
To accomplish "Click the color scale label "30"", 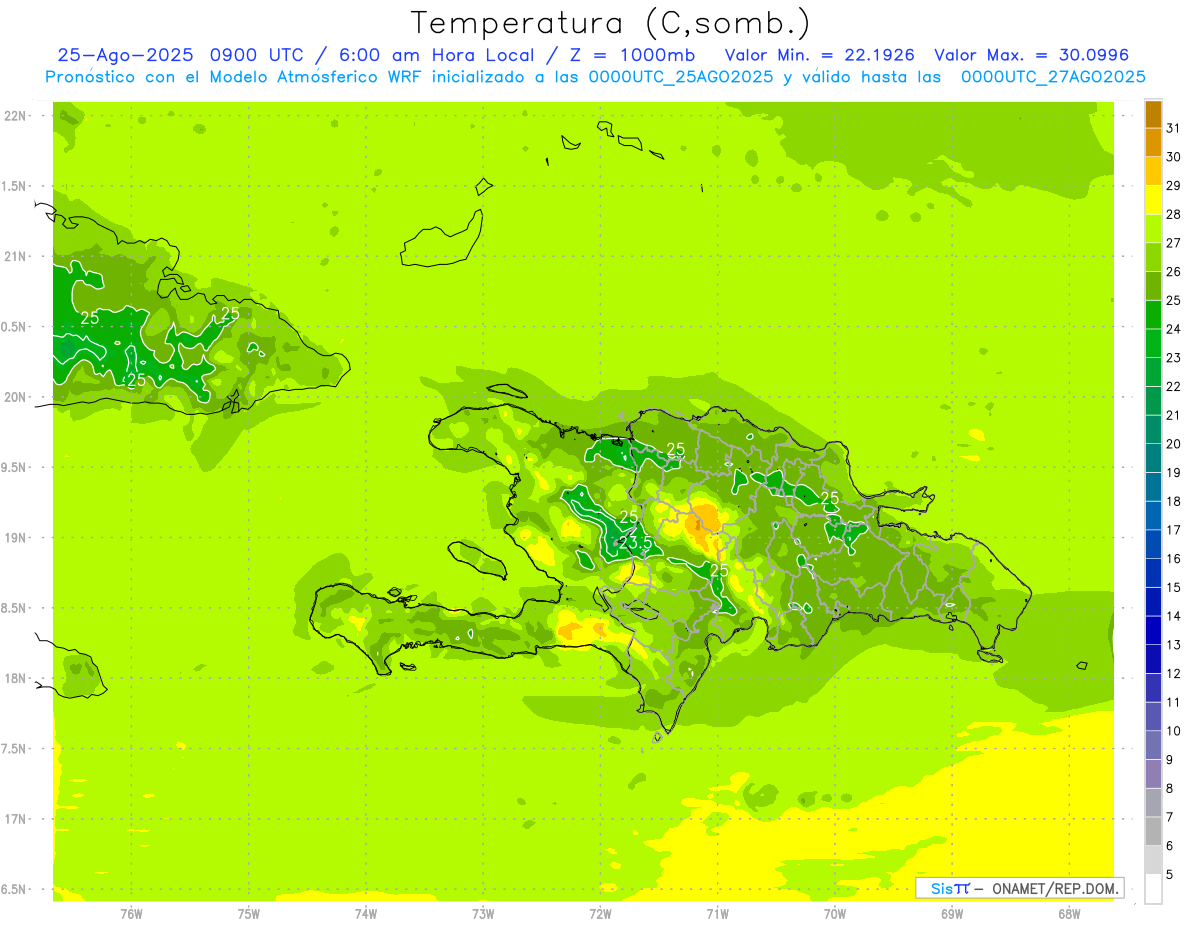I will [1174, 157].
